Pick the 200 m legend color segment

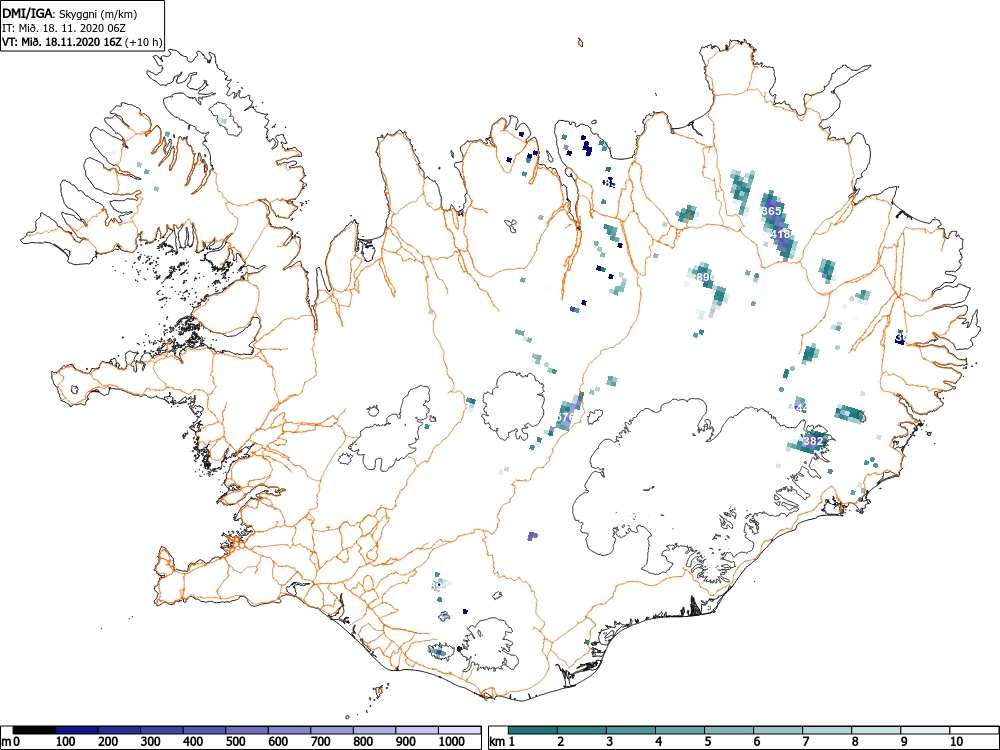(x=119, y=730)
